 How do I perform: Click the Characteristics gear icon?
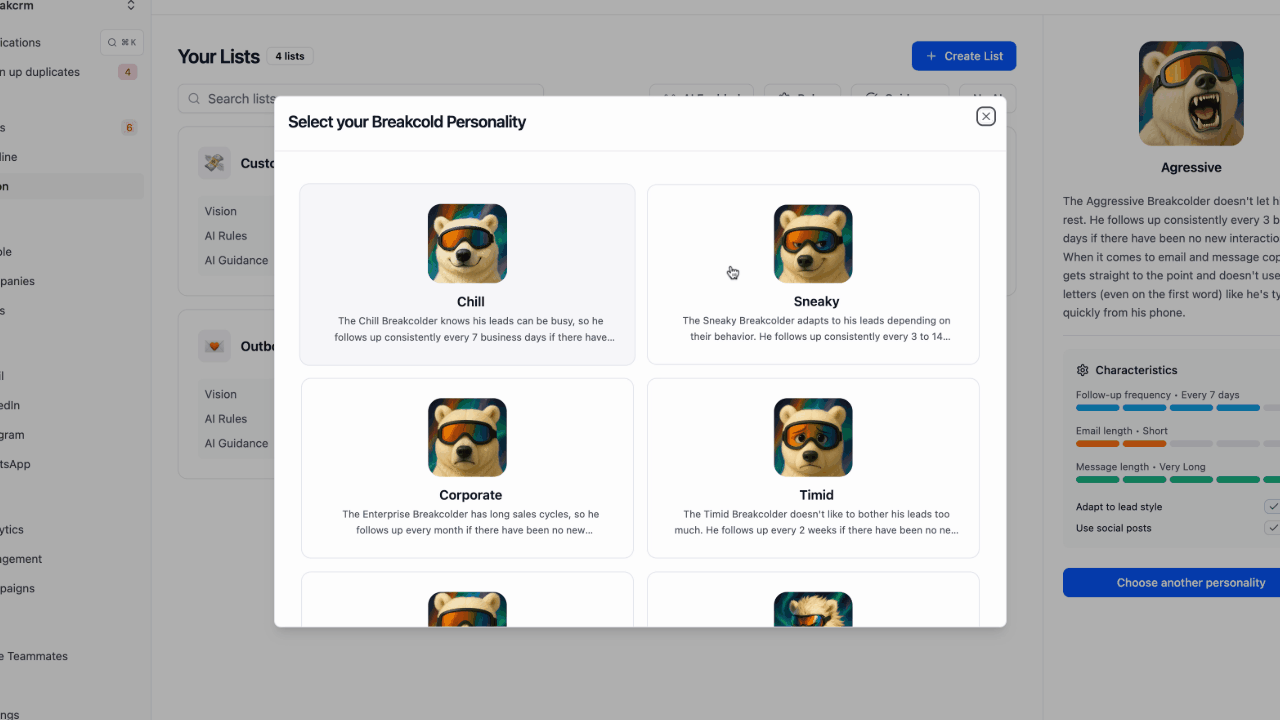pos(1082,370)
